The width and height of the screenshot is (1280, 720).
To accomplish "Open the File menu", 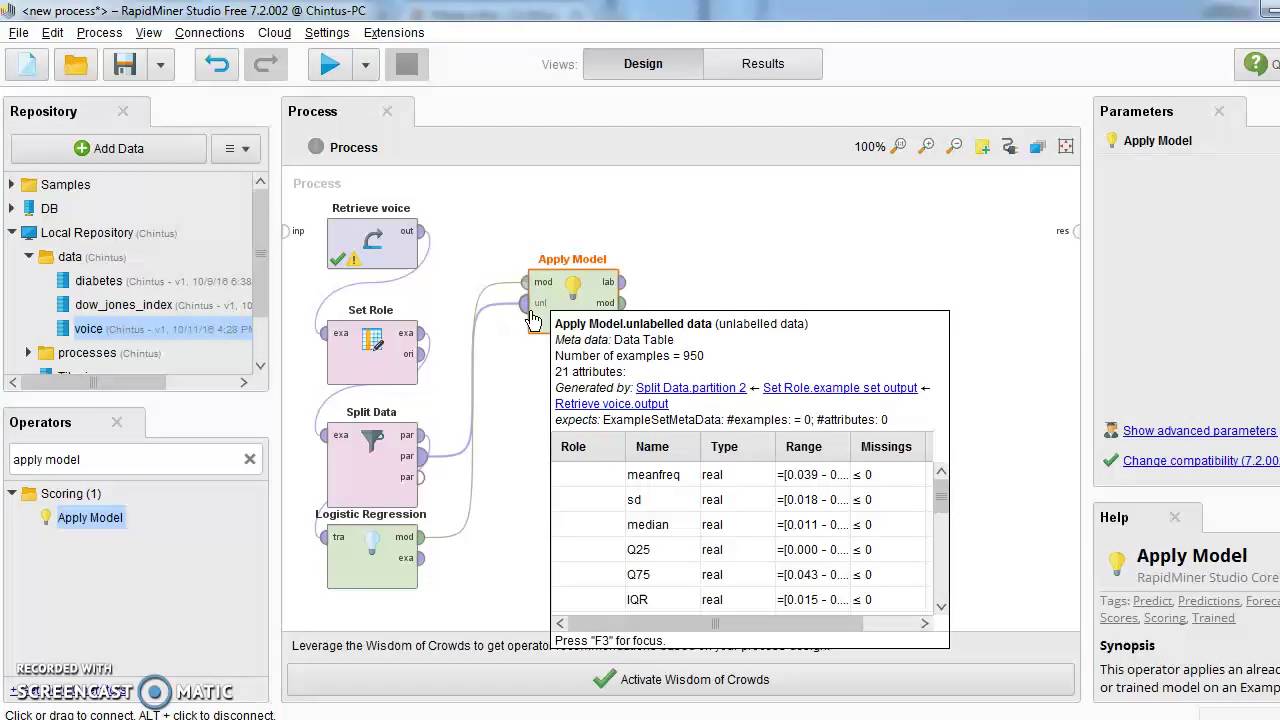I will coord(18,32).
